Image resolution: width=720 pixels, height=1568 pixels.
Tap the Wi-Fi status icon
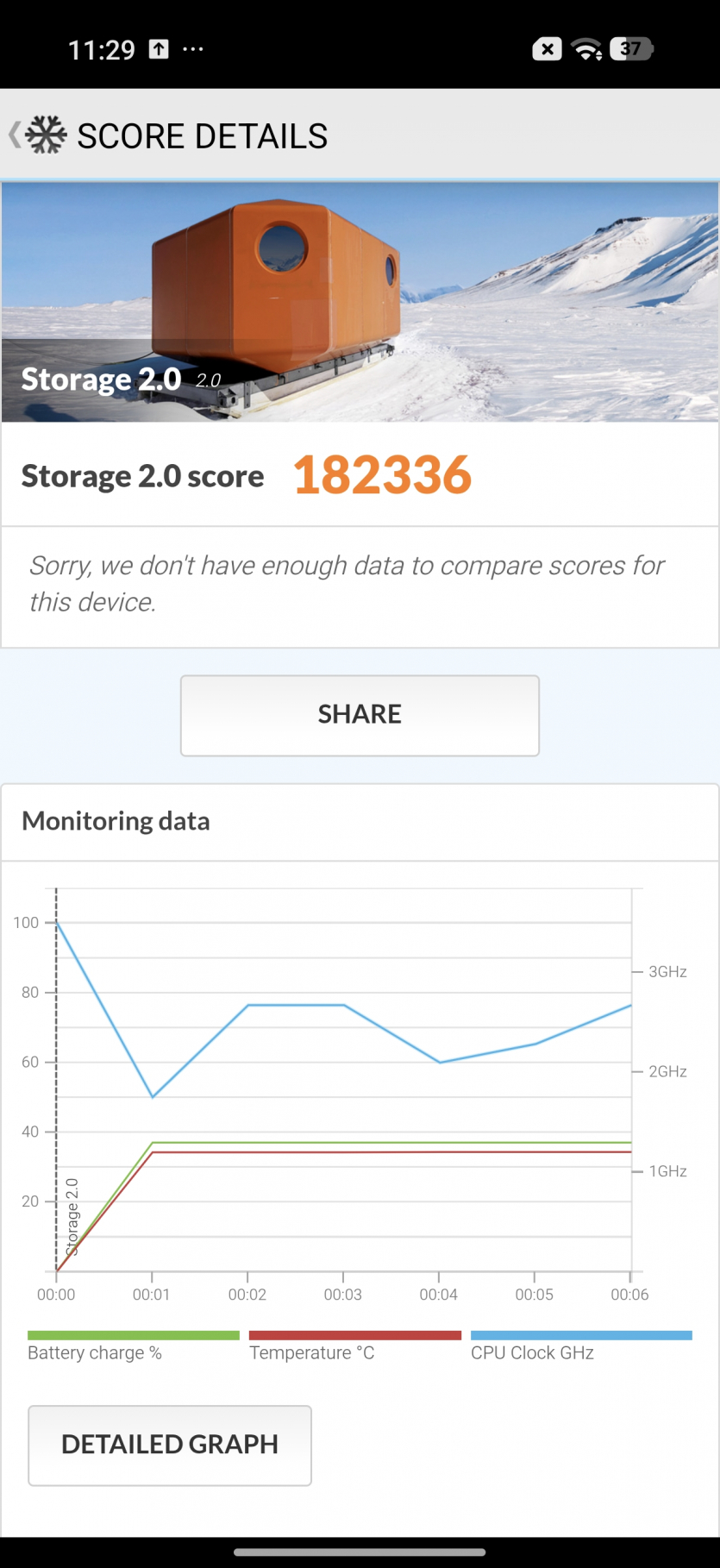(x=587, y=49)
